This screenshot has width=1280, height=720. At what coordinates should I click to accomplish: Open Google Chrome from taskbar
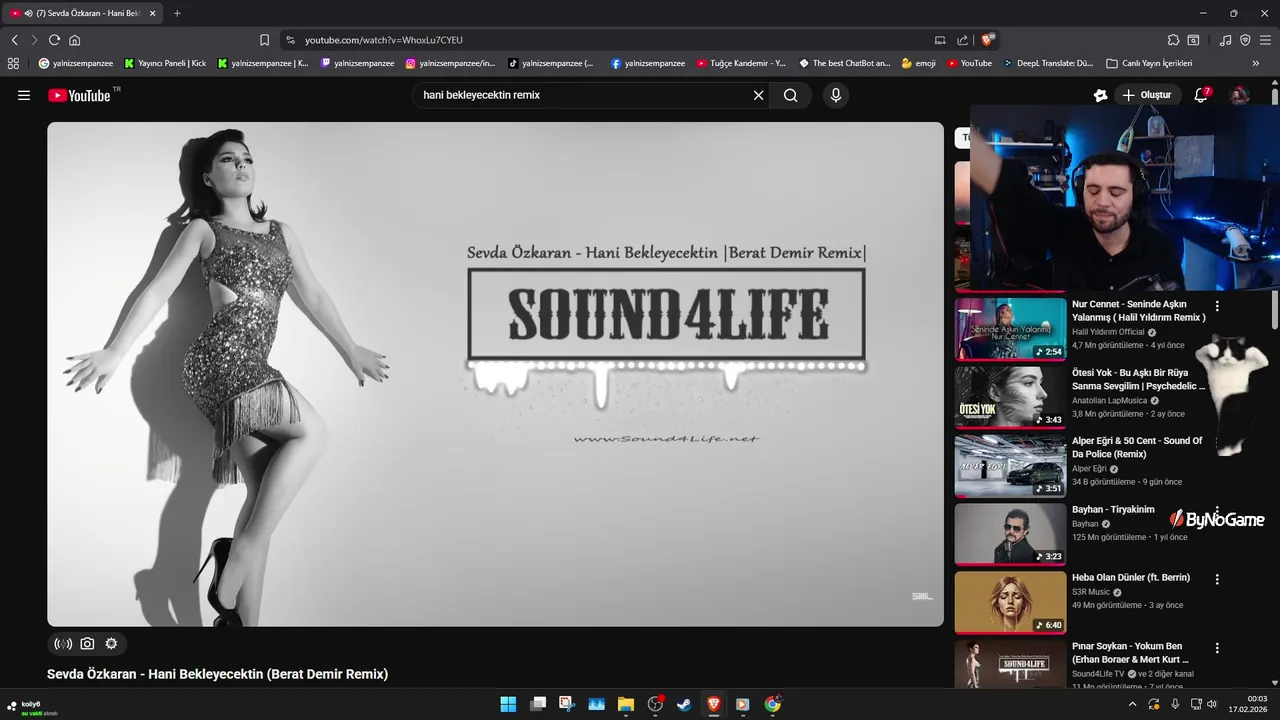[772, 704]
